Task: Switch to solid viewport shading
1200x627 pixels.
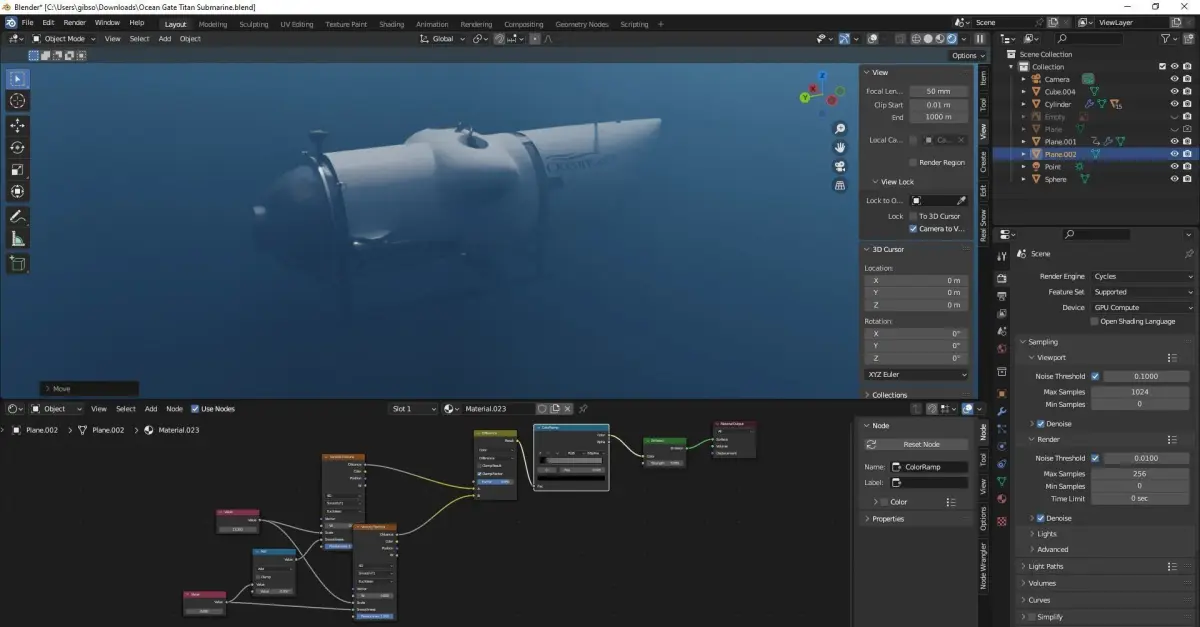Action: [x=927, y=39]
